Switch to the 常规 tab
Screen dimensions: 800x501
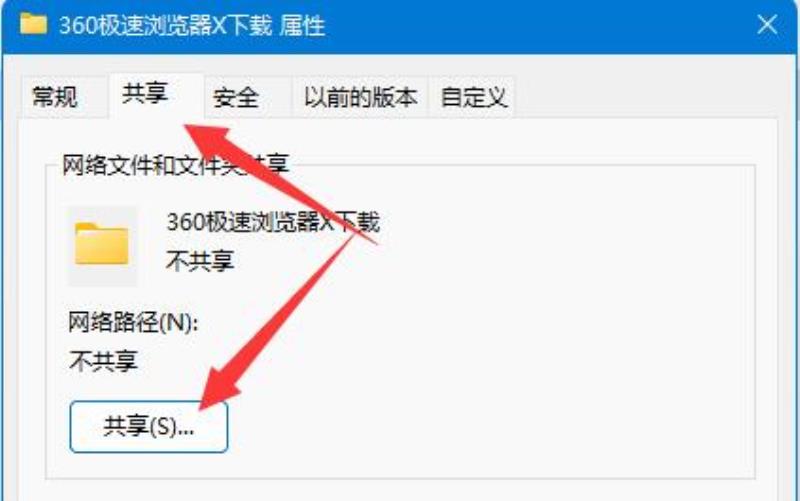point(55,97)
